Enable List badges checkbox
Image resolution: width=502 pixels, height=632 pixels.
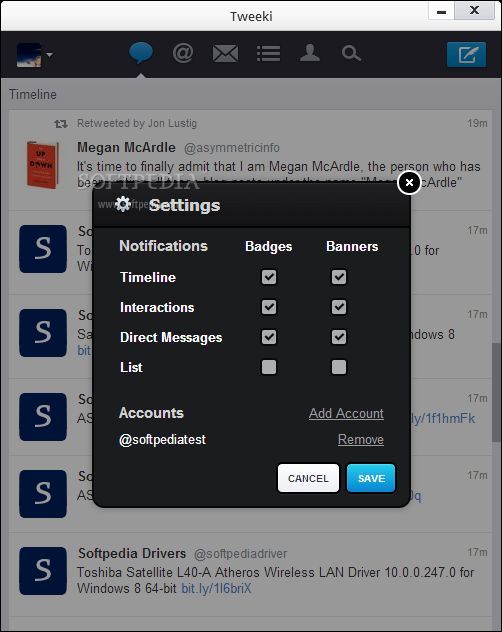click(269, 367)
